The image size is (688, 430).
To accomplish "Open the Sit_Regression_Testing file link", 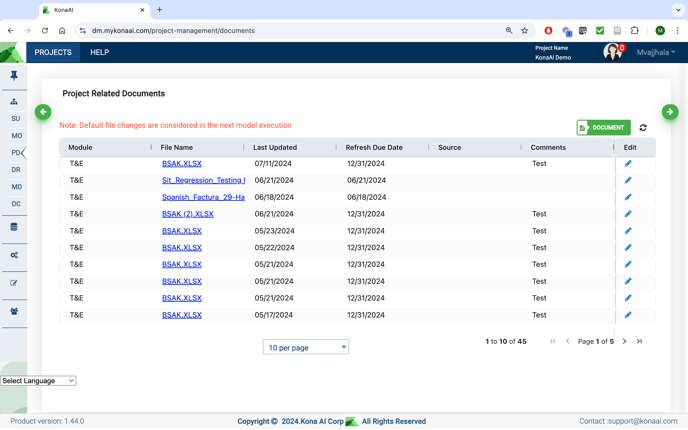I will pos(203,181).
